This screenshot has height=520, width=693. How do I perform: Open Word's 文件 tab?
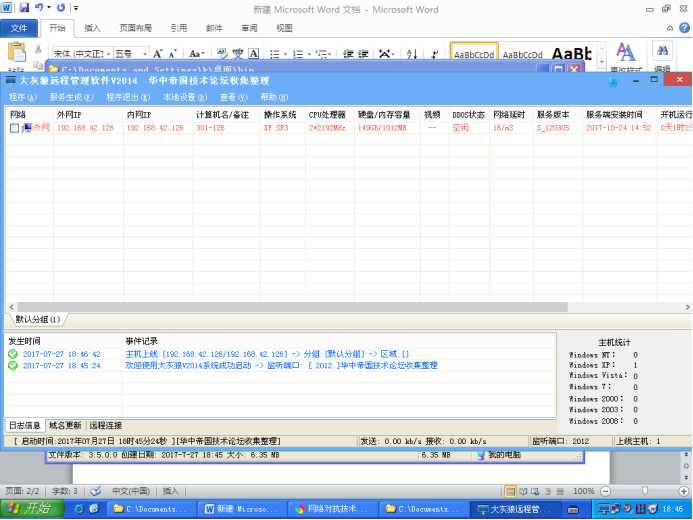coord(19,28)
